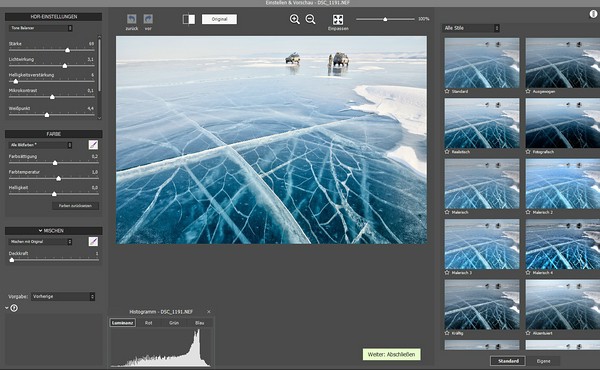Click the Helligkeit slider handle
Screen dimensions: 600x370
tap(54, 194)
